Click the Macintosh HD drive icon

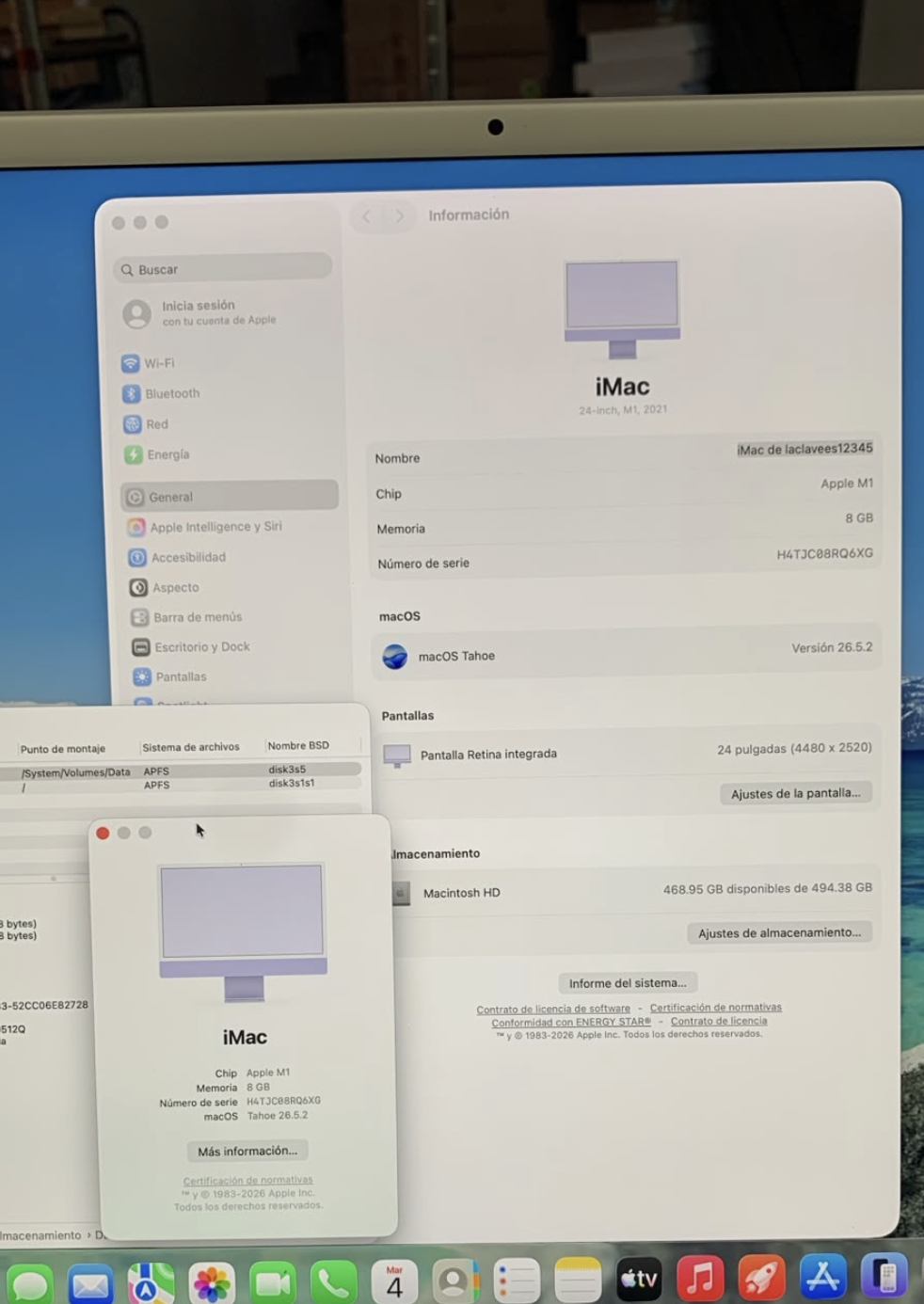pos(401,893)
